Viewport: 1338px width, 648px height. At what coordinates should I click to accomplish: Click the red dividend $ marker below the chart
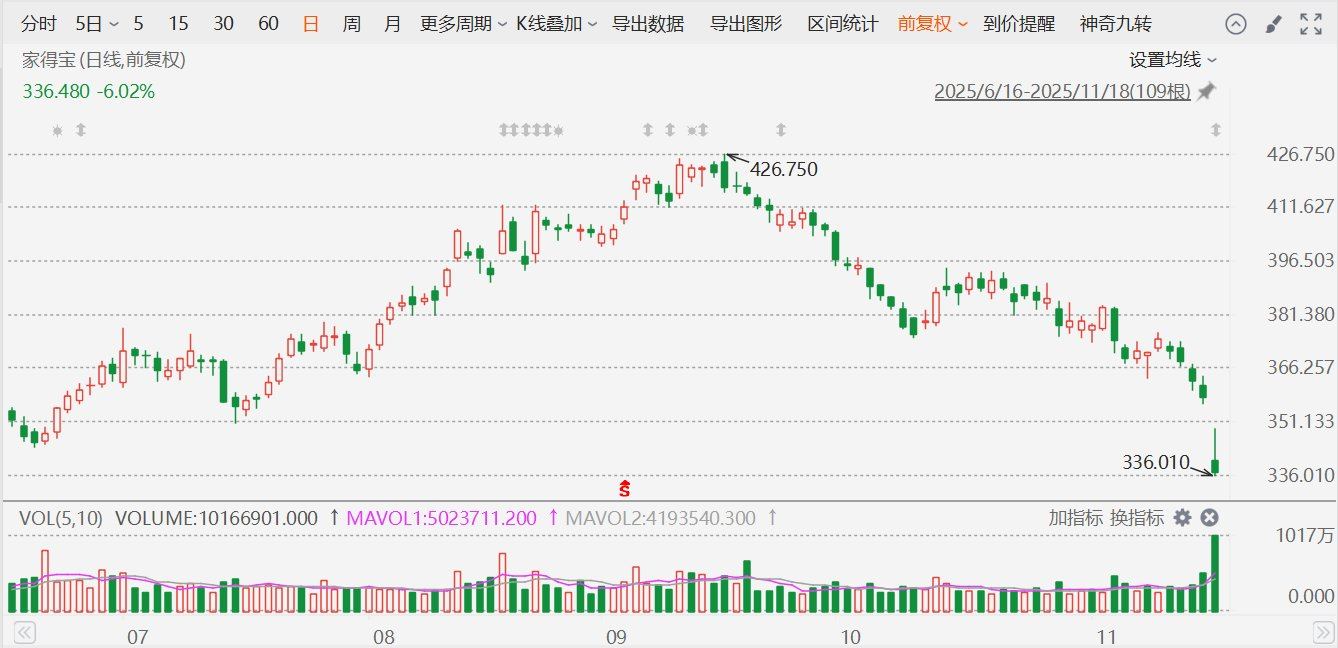tap(626, 489)
